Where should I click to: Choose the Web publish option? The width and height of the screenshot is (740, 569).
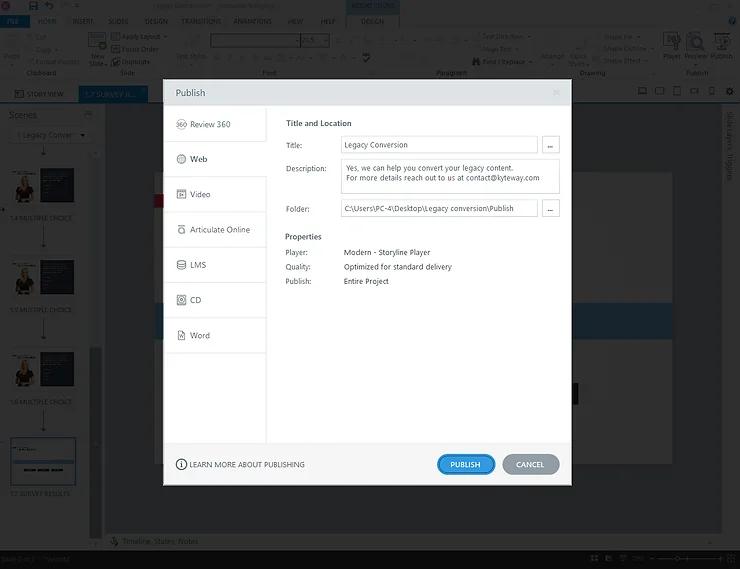[x=215, y=159]
